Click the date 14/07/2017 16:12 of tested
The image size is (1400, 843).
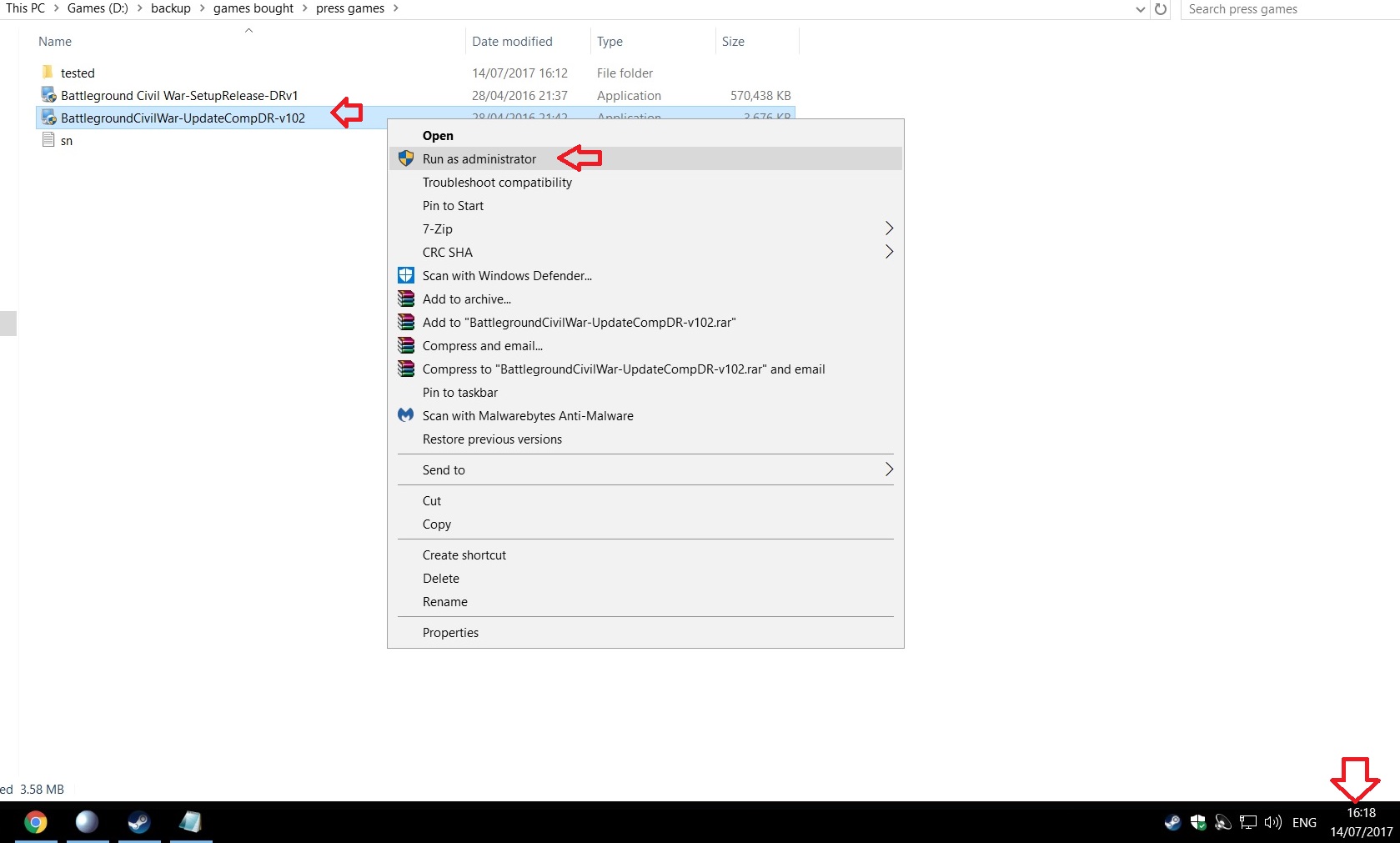pos(519,73)
